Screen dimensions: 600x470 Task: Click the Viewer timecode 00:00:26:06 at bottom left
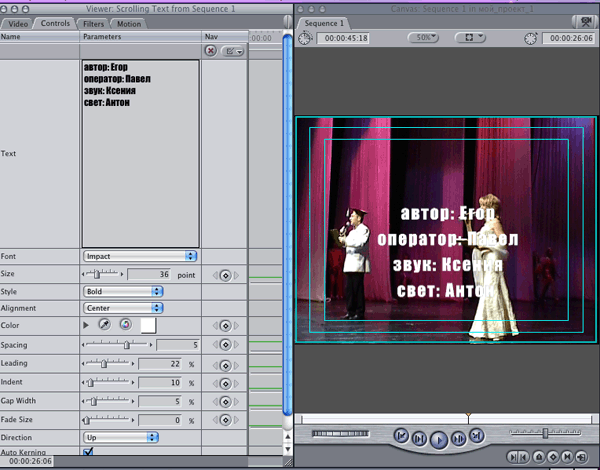(x=30, y=461)
